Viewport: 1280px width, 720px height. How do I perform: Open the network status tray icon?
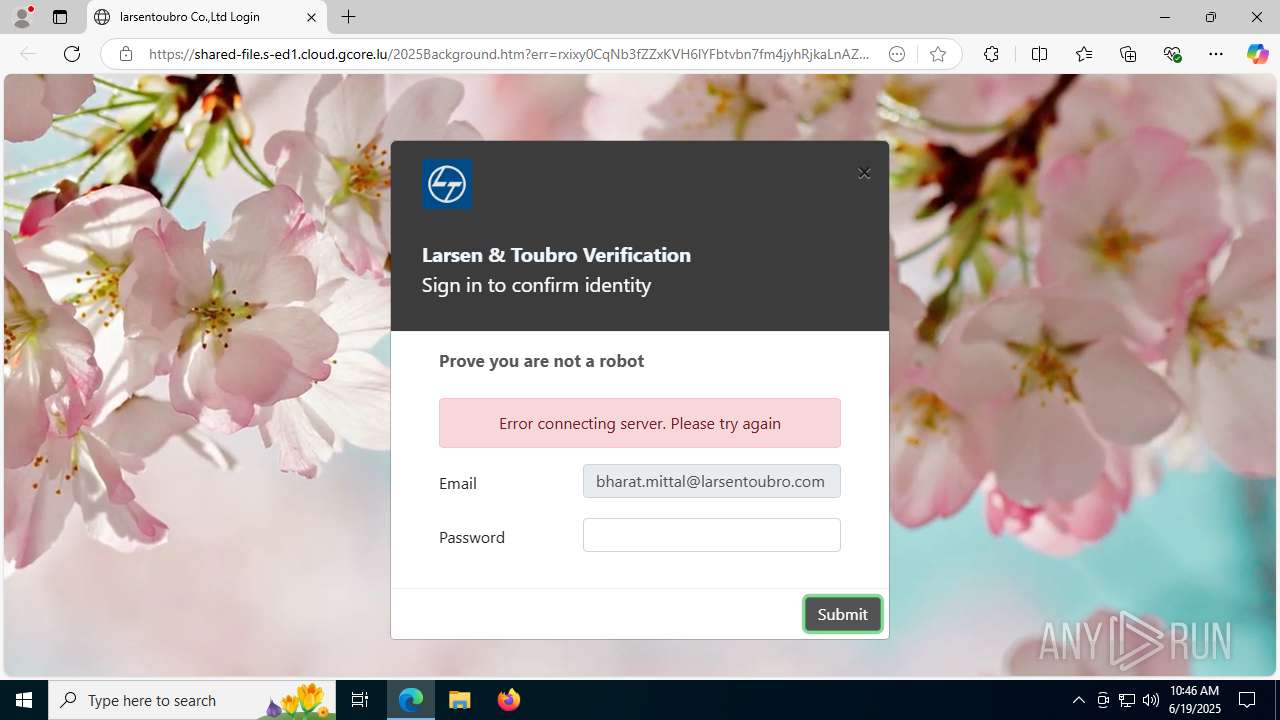click(1127, 700)
